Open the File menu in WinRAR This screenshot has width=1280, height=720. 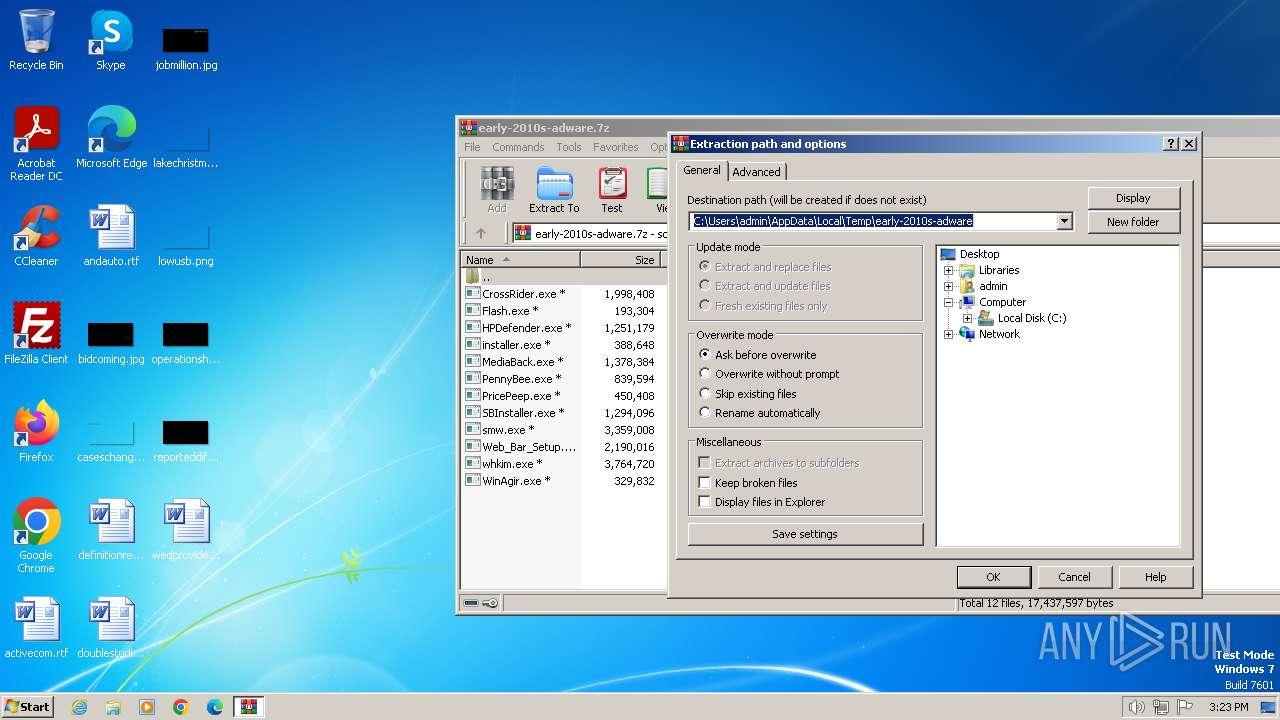[472, 147]
